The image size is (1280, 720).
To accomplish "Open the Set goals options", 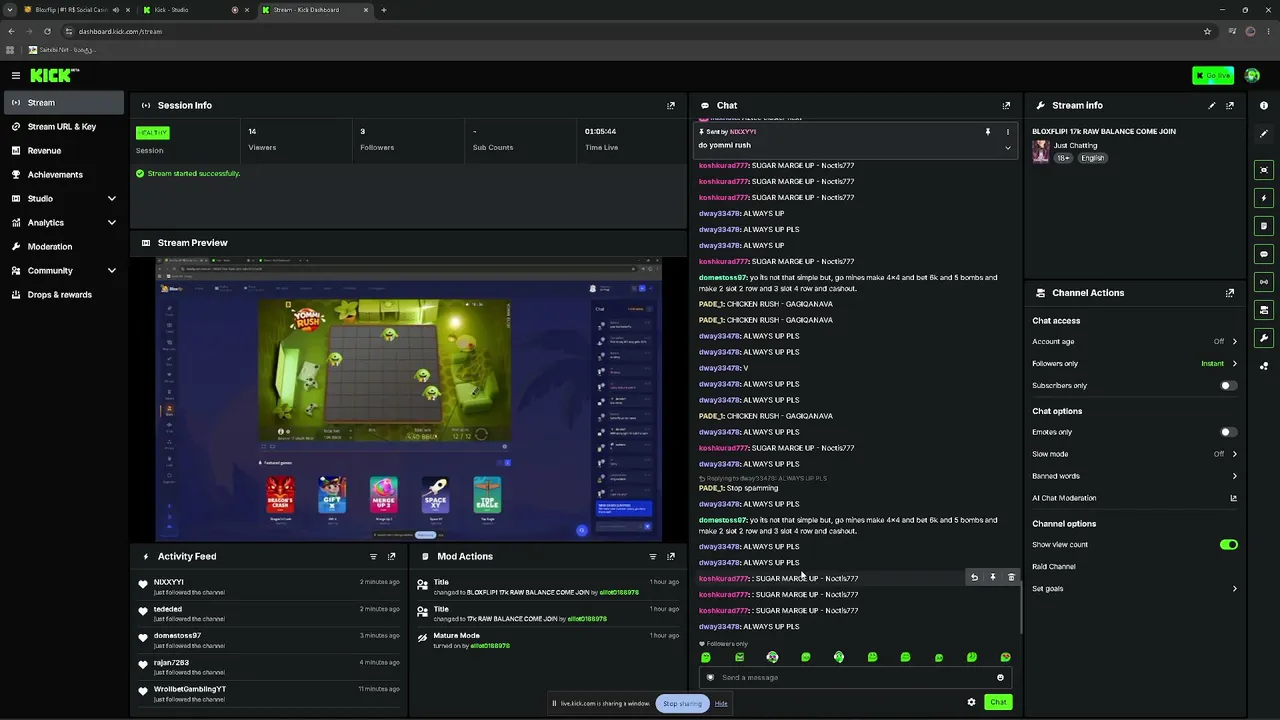I will (1135, 589).
